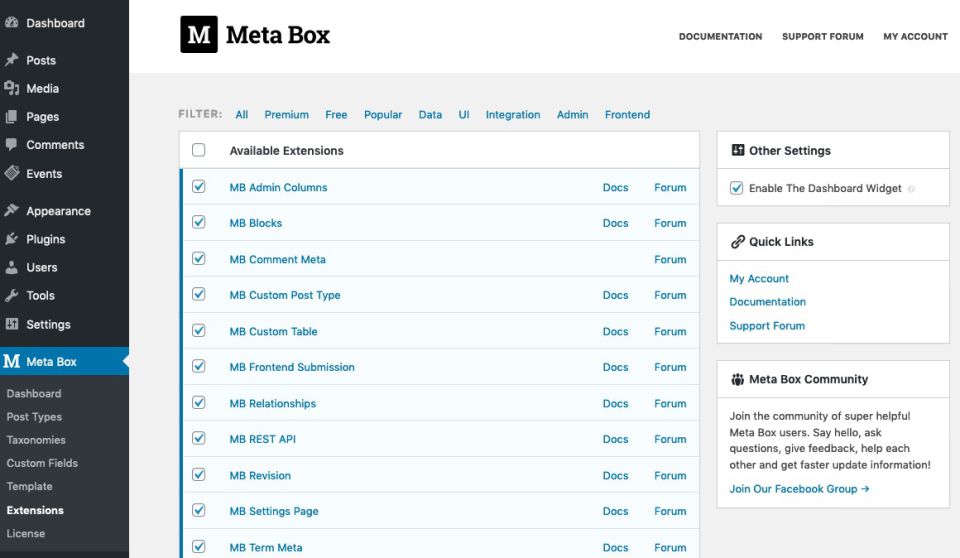Open Tools via the wrench icon

tap(12, 295)
